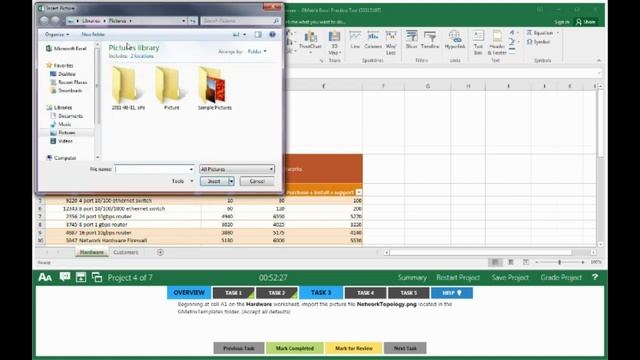640x360 pixels.
Task: Insert a Line sparkline from the ribbon
Action: [x=355, y=40]
